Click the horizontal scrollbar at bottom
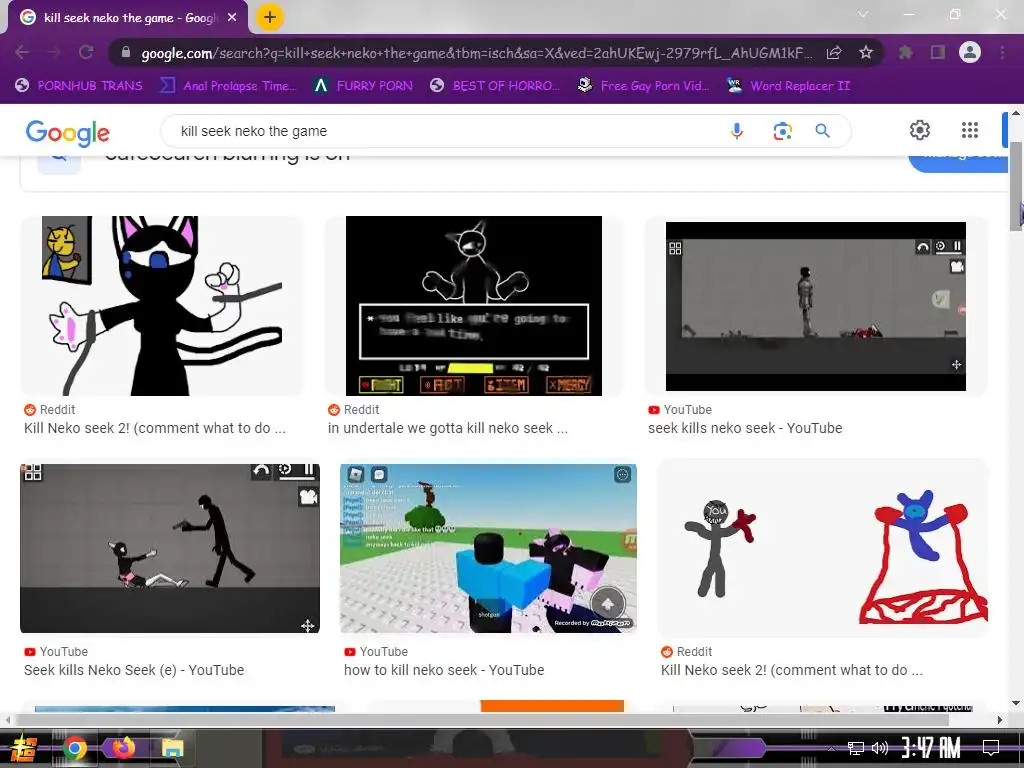This screenshot has height=768, width=1024. click(x=482, y=720)
